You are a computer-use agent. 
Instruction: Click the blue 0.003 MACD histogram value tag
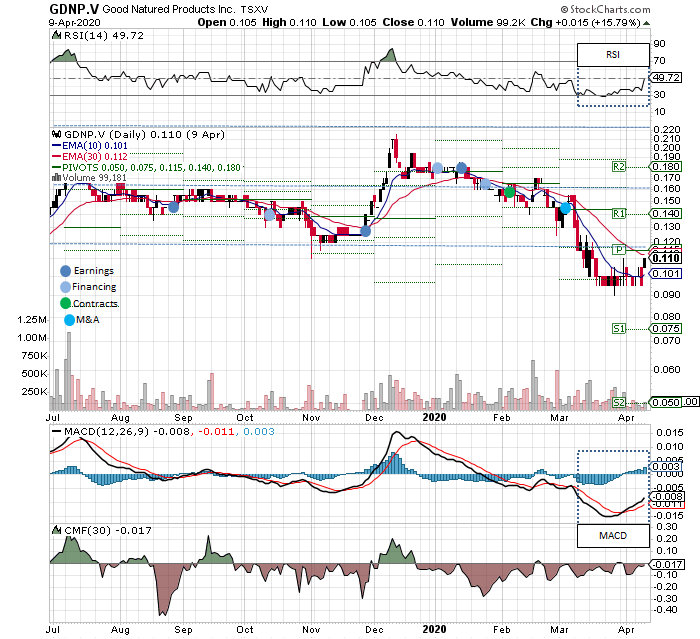667,467
